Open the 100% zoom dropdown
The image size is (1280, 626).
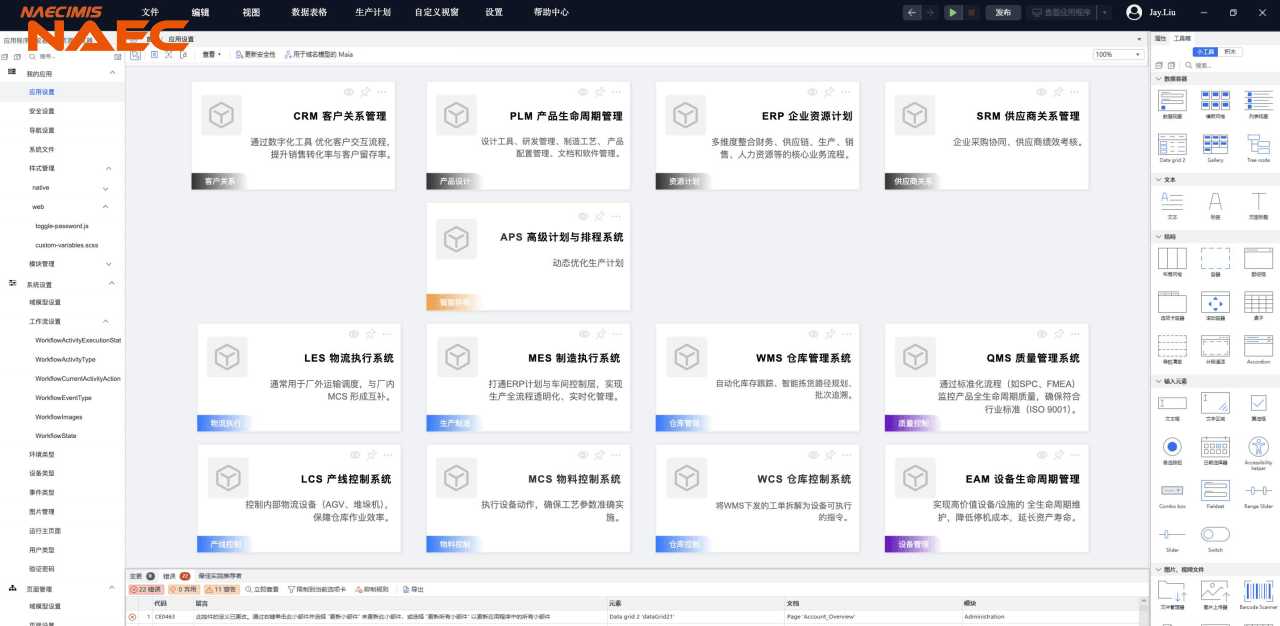click(1117, 54)
